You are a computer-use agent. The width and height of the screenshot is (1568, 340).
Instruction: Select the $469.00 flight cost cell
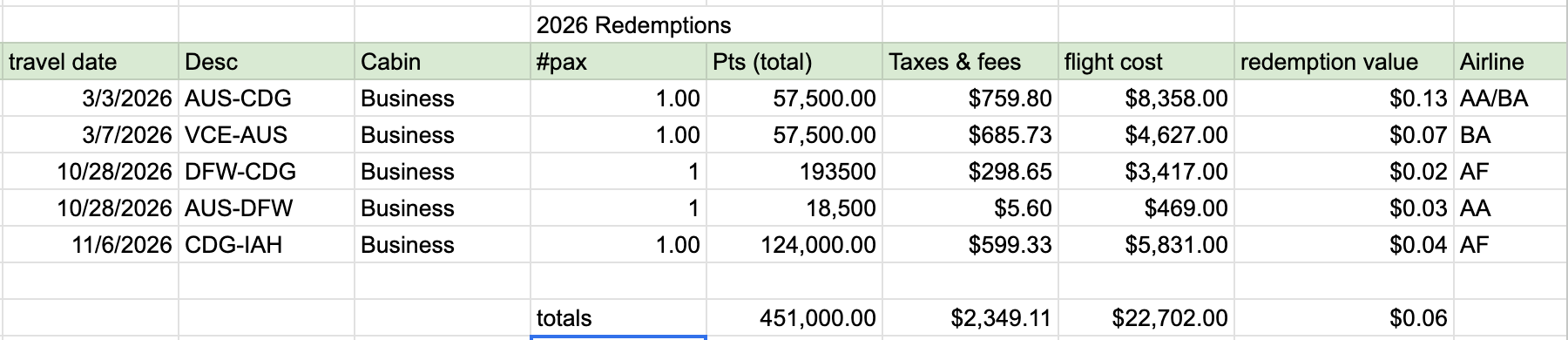coord(1146,208)
